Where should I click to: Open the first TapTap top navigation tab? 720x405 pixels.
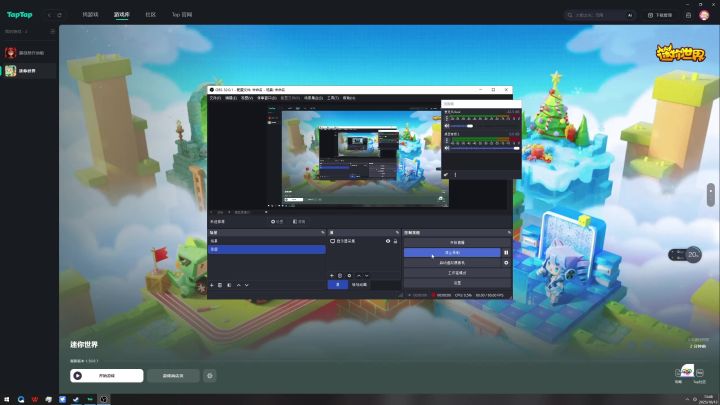click(90, 15)
